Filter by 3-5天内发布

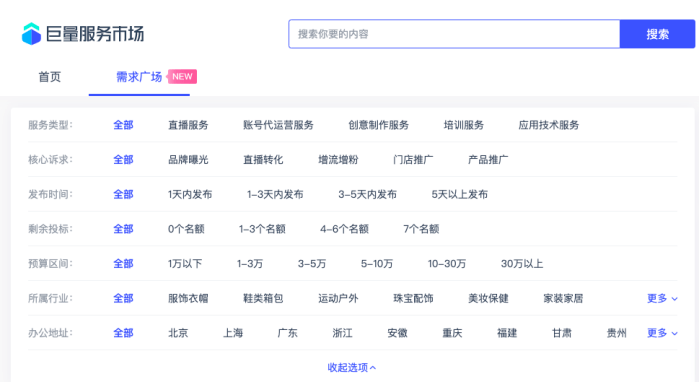(367, 194)
